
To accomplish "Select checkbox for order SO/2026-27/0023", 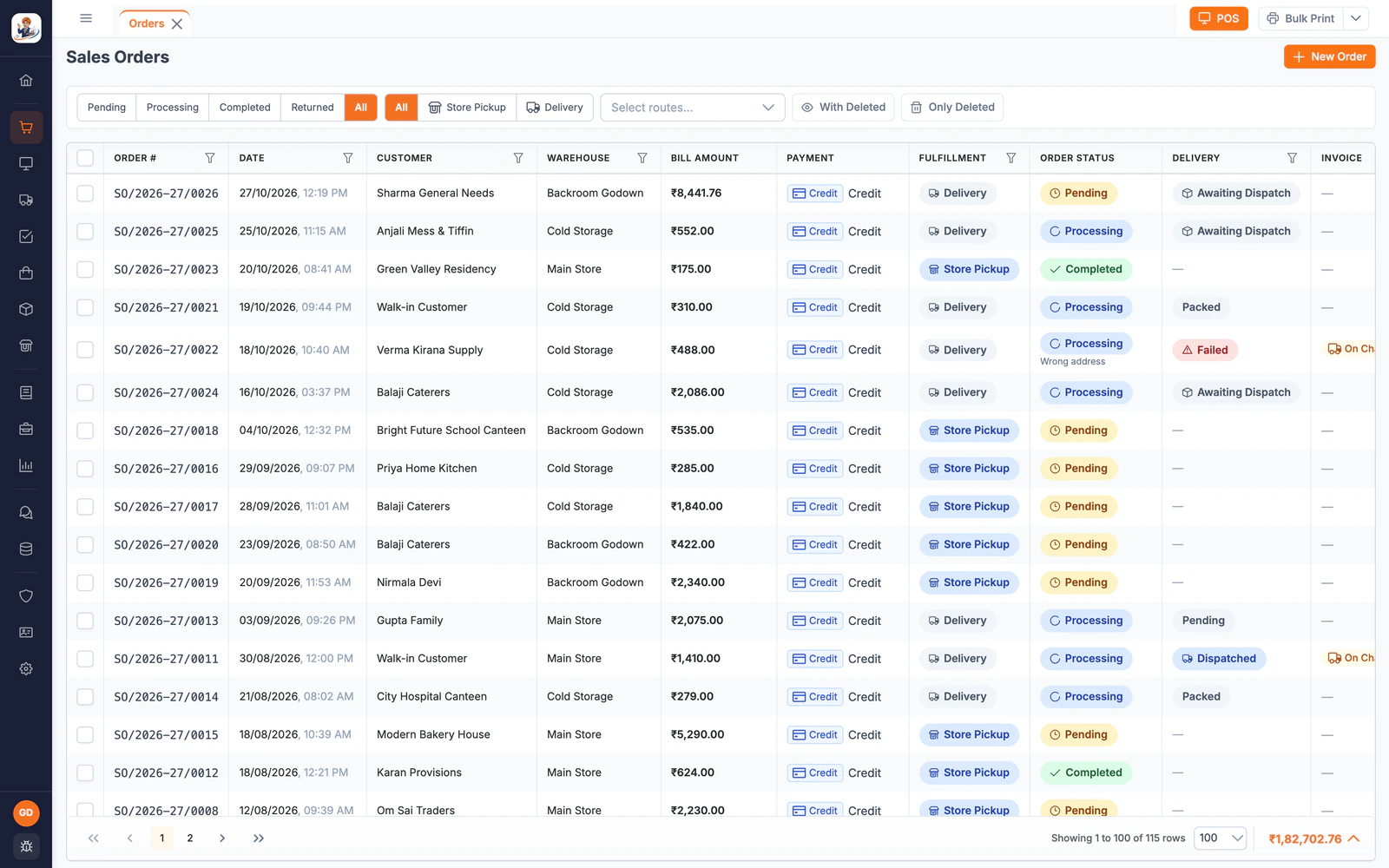I will [x=85, y=270].
